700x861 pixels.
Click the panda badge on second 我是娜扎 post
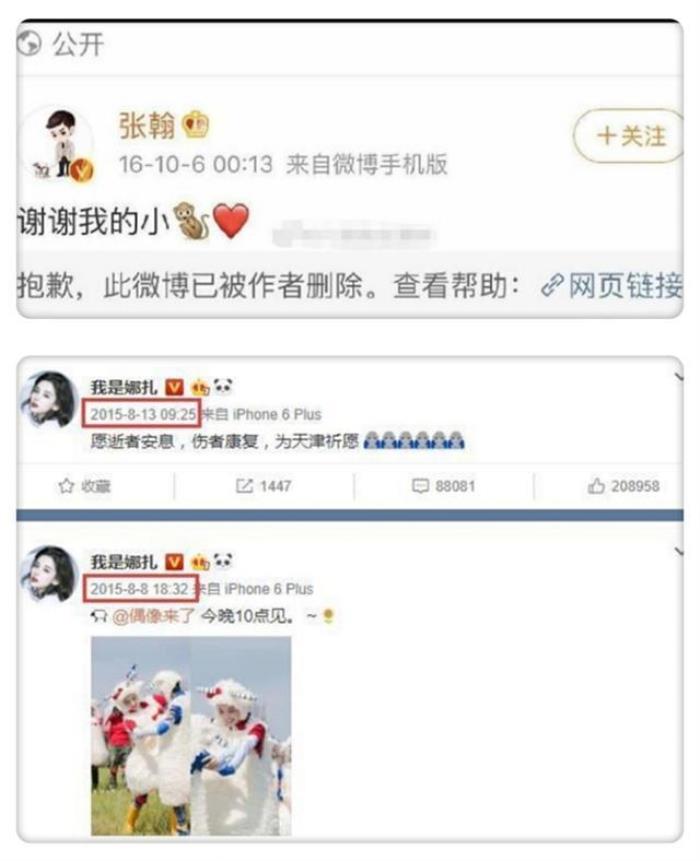click(223, 561)
